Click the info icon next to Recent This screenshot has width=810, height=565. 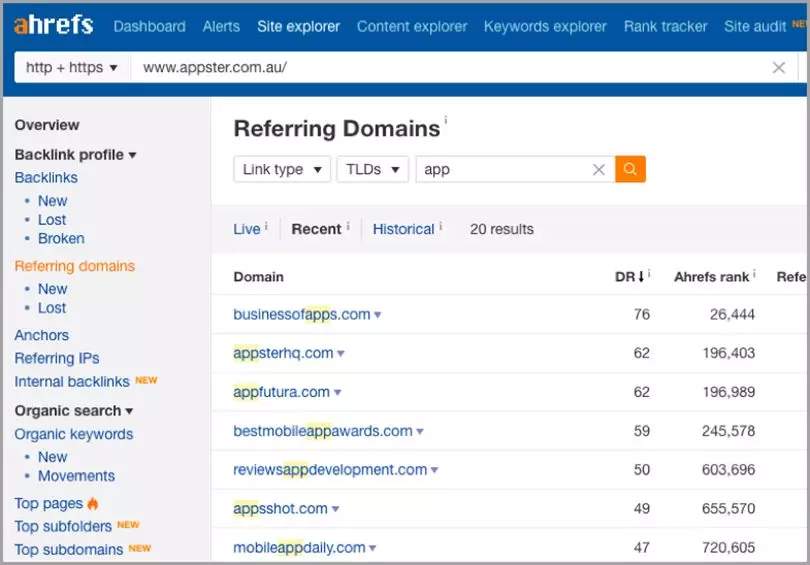pyautogui.click(x=348, y=226)
